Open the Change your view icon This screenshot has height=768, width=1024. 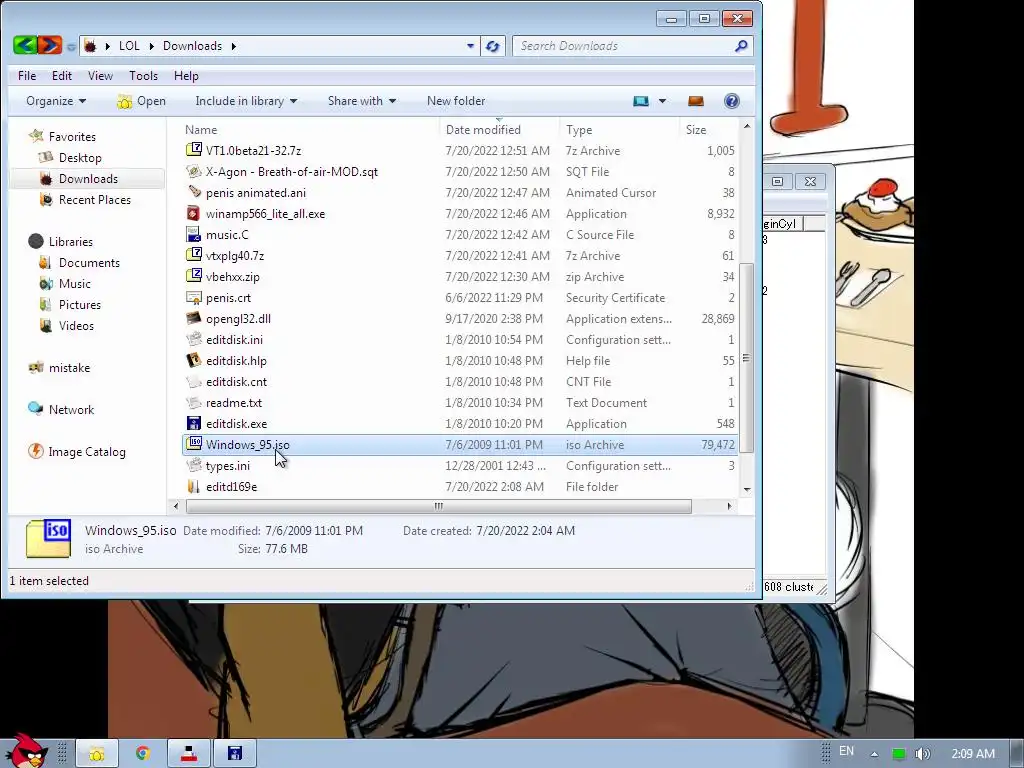tap(641, 101)
